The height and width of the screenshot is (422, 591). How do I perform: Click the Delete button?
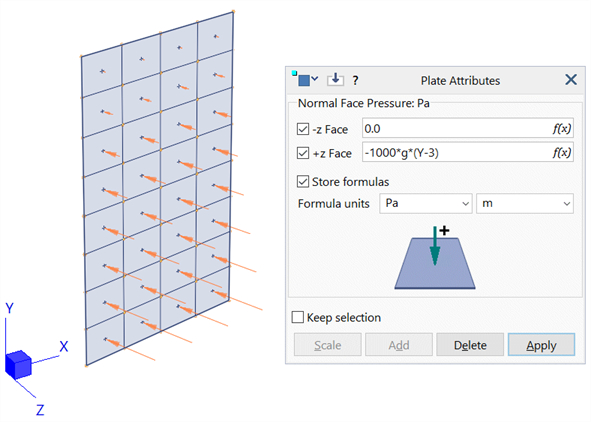pos(470,345)
